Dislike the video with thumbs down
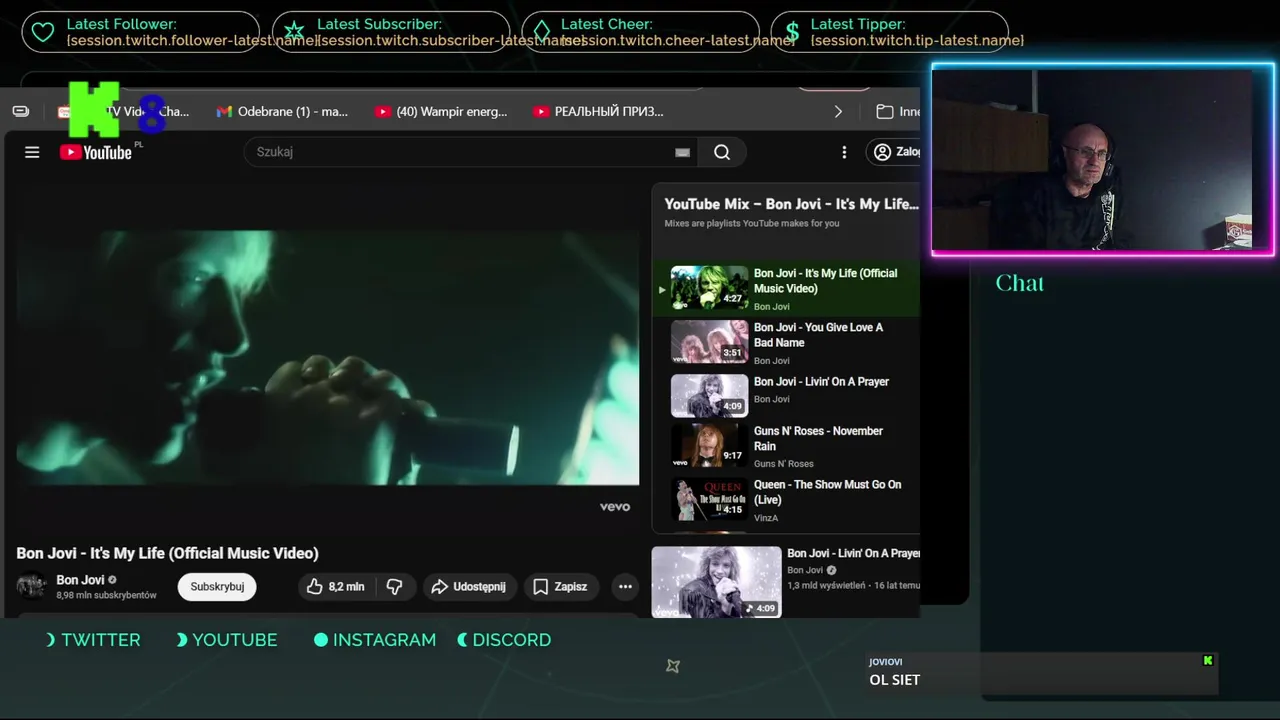Screen dimensions: 1280x720 click(394, 587)
